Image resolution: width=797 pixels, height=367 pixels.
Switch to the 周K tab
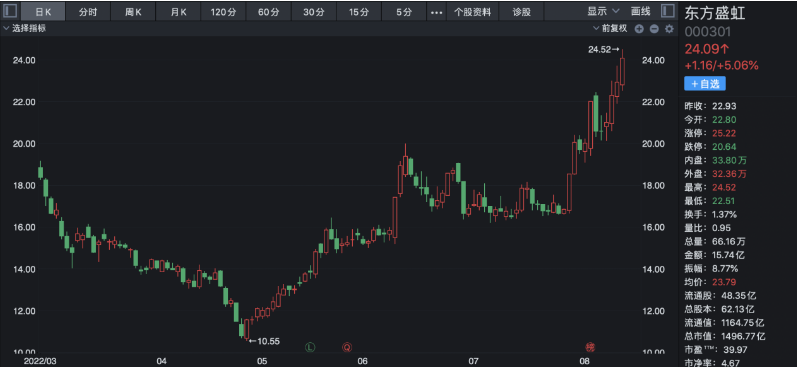coord(133,12)
